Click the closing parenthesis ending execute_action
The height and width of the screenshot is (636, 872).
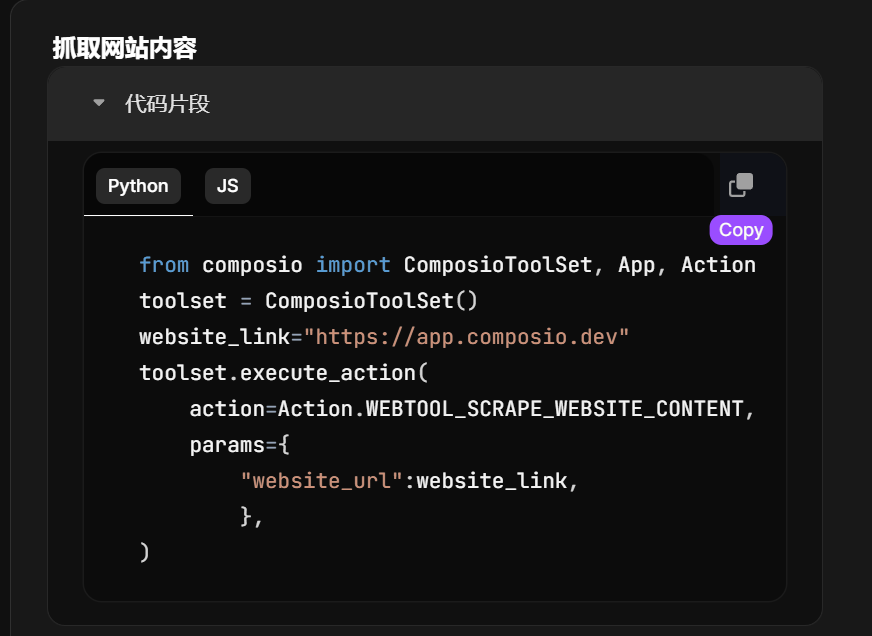[x=142, y=551]
